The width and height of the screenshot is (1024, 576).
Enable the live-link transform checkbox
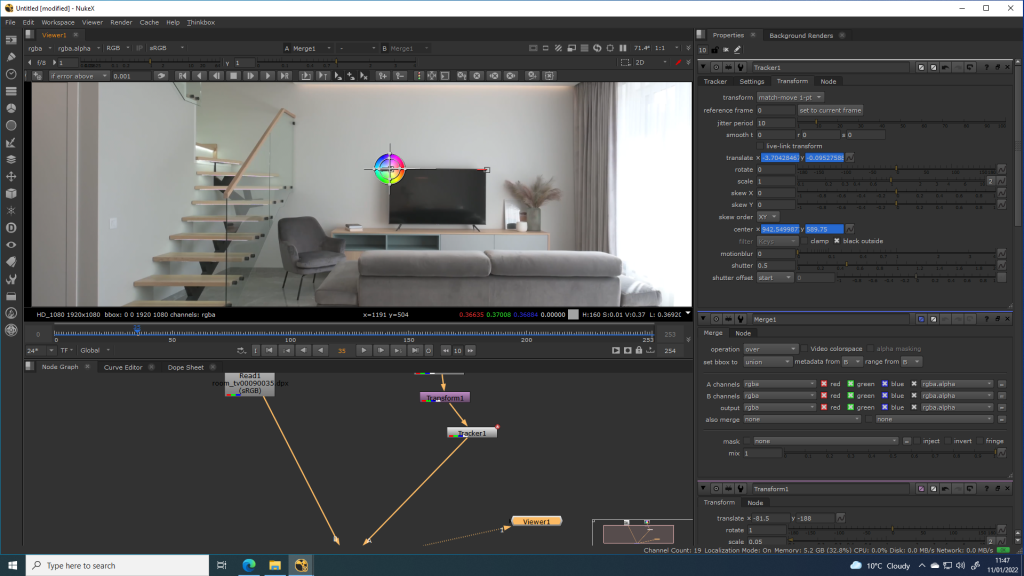click(x=760, y=146)
